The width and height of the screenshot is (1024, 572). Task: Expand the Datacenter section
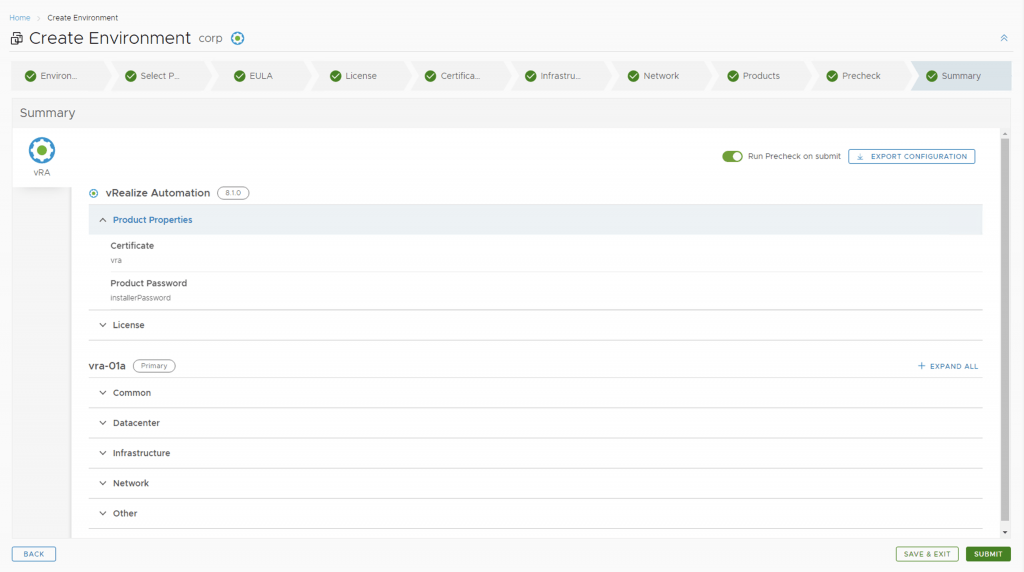pos(103,423)
